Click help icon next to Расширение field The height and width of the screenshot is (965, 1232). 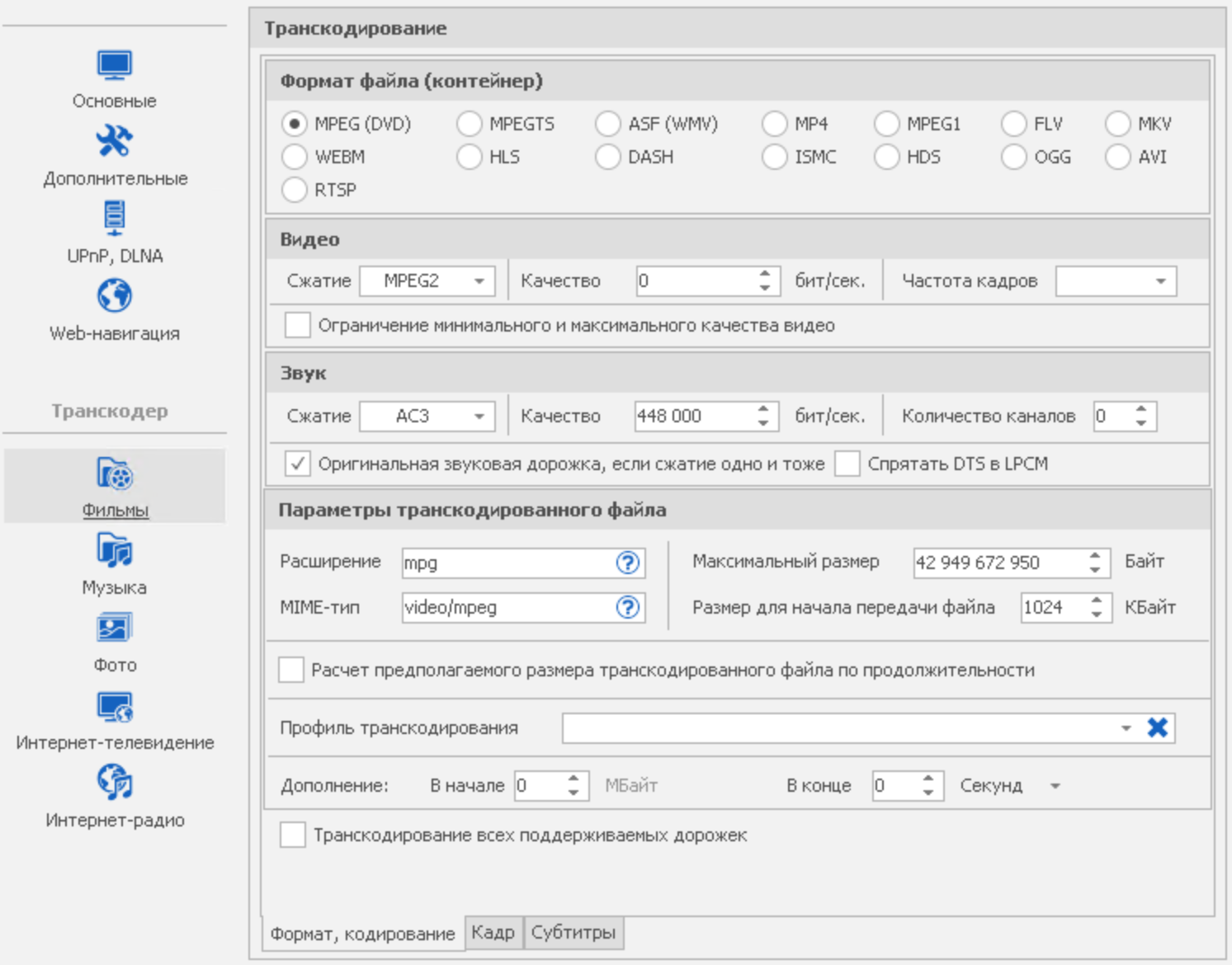click(628, 563)
